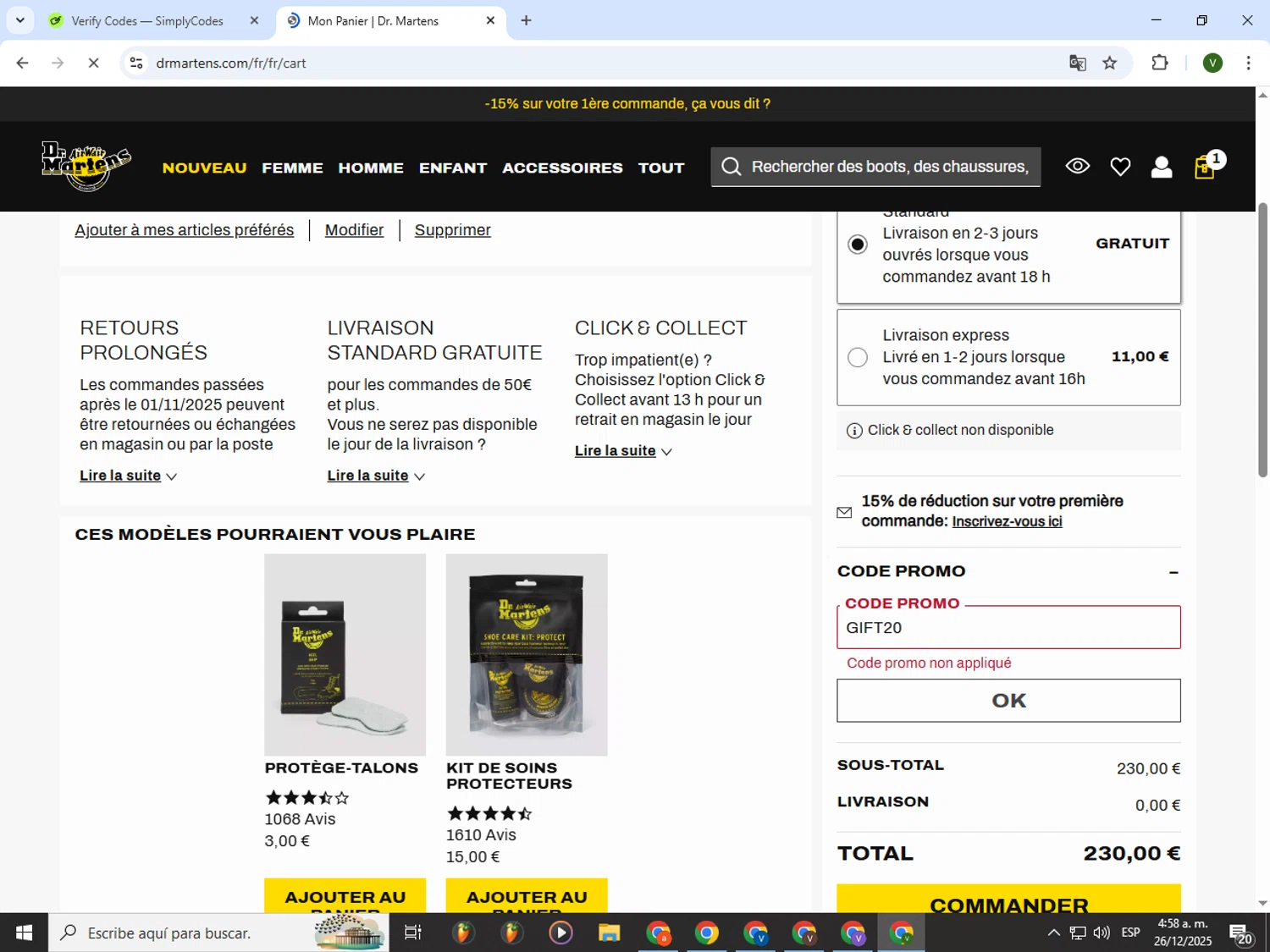The height and width of the screenshot is (952, 1270).
Task: Open the notification center icon
Action: coord(1241,933)
